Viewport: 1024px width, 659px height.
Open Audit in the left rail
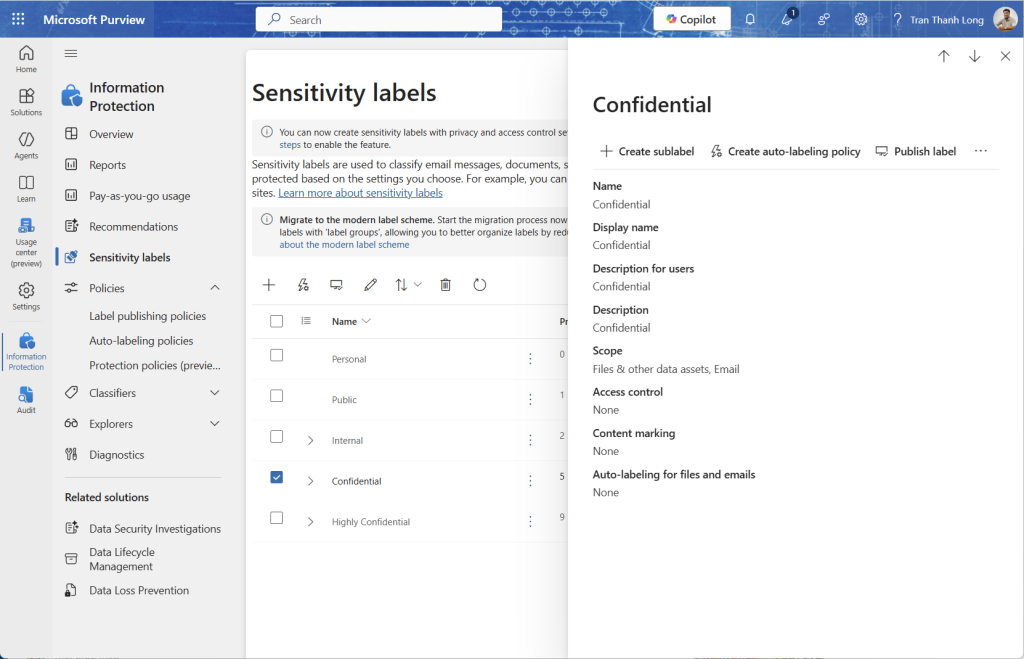[x=26, y=400]
